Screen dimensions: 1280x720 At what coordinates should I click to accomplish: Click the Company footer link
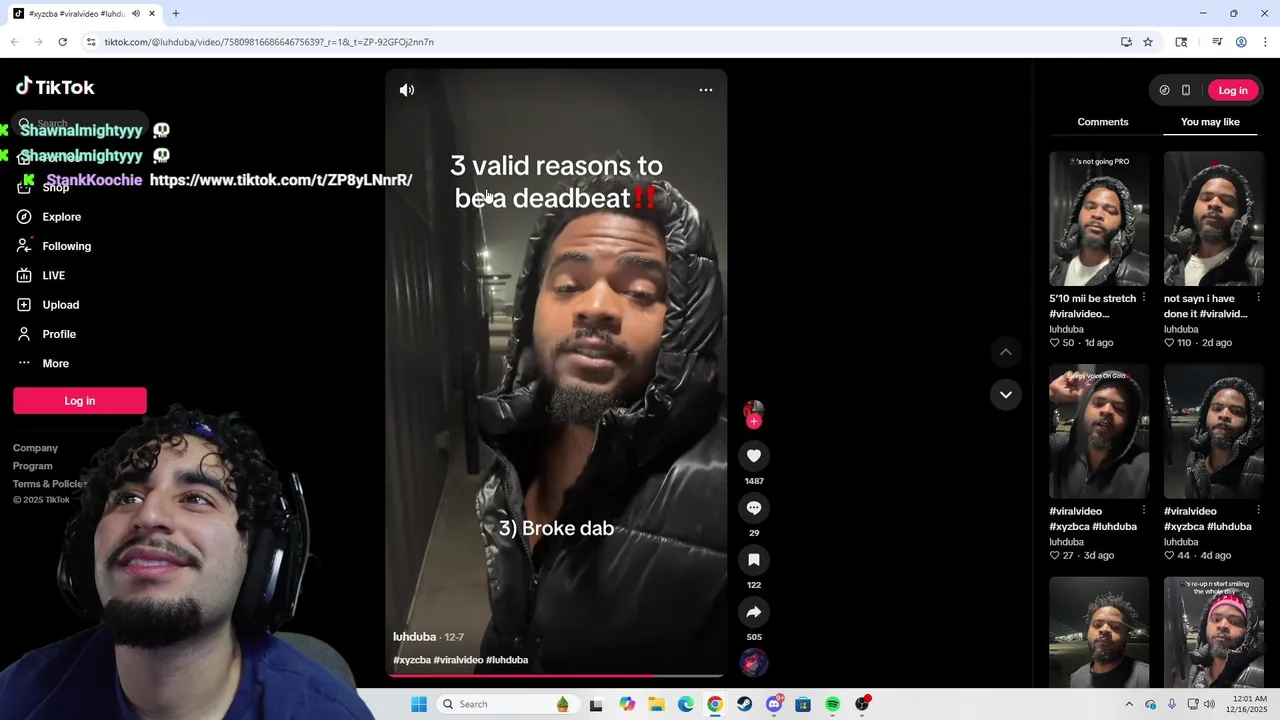[35, 448]
